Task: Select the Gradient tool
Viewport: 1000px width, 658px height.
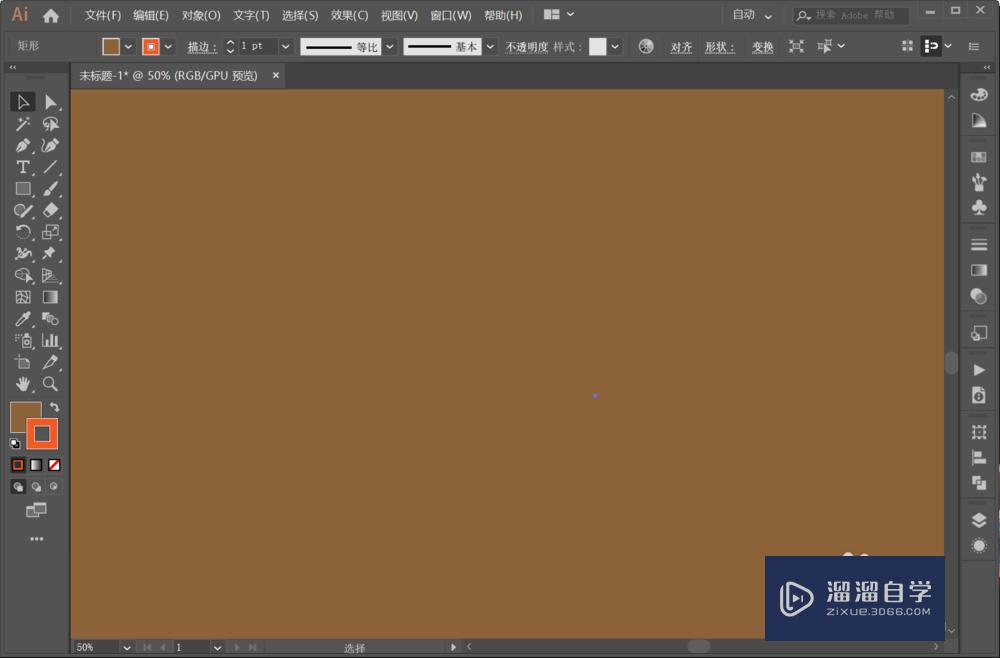Action: click(x=50, y=297)
